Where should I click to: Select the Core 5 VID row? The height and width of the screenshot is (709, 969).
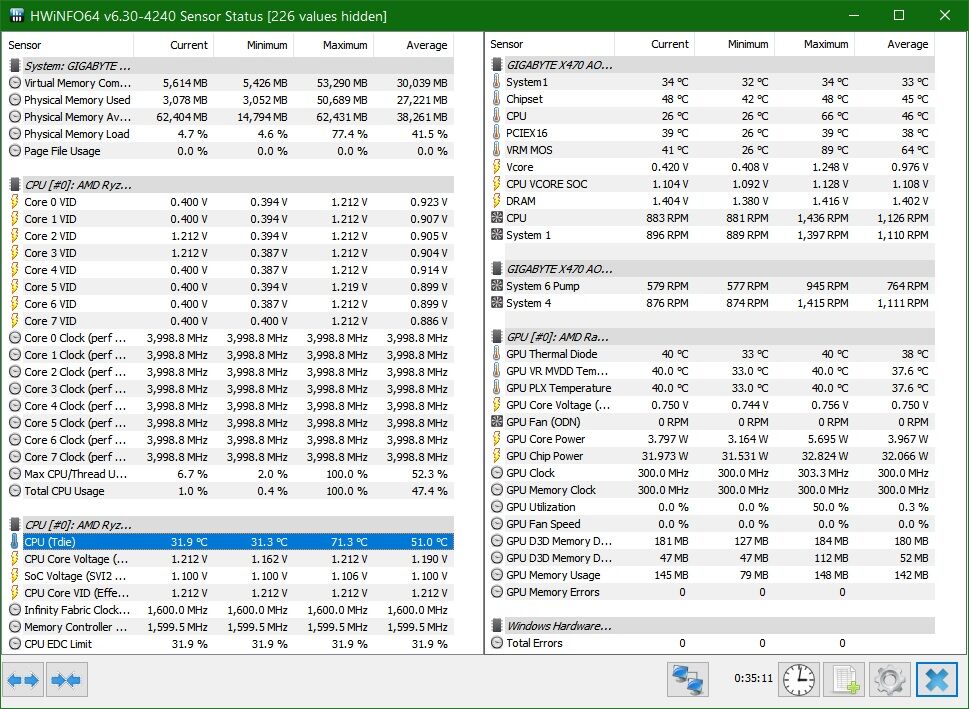231,287
